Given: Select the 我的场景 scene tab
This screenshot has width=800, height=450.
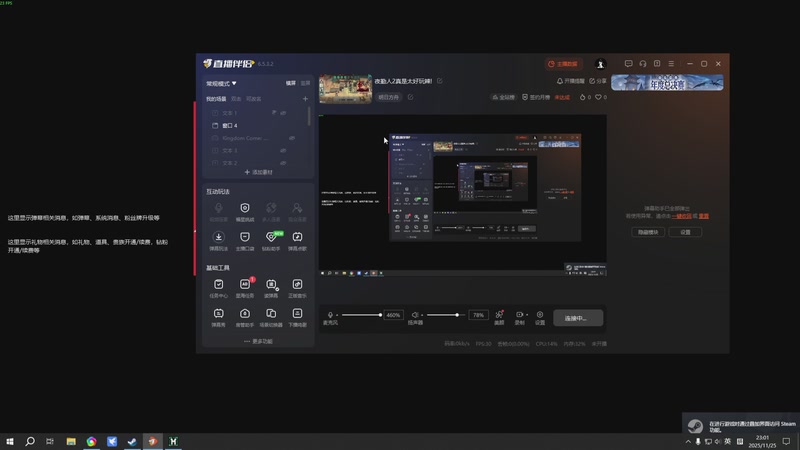Looking at the screenshot, I should (x=216, y=99).
